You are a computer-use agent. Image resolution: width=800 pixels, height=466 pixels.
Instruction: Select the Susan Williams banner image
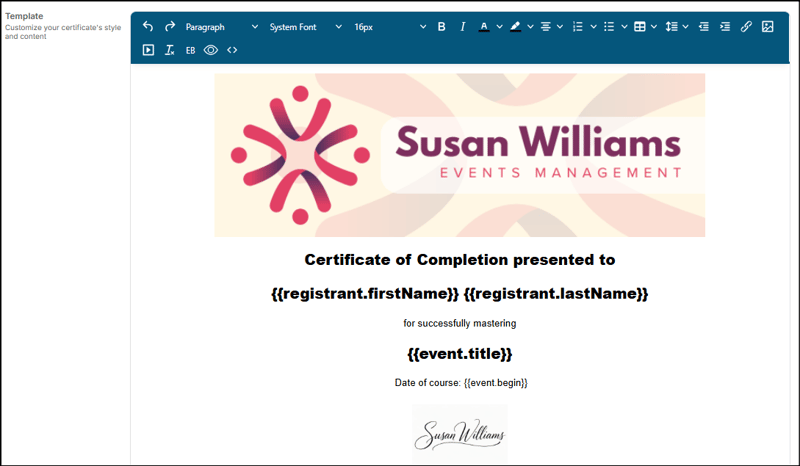coord(460,155)
